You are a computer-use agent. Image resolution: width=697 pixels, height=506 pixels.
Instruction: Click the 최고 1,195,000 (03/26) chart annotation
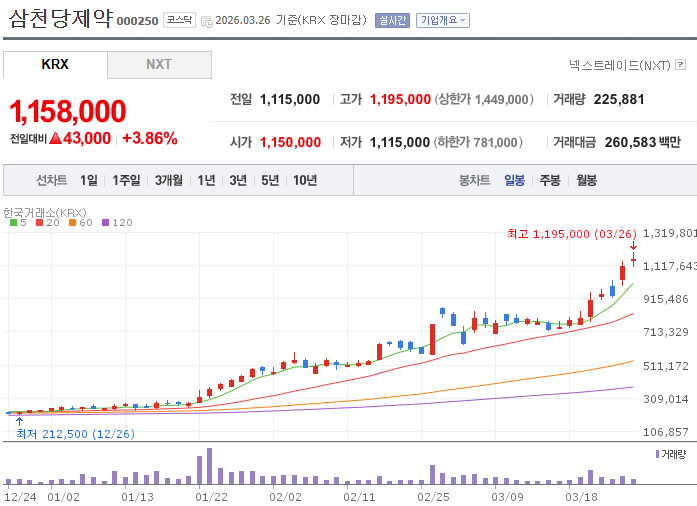pyautogui.click(x=572, y=234)
